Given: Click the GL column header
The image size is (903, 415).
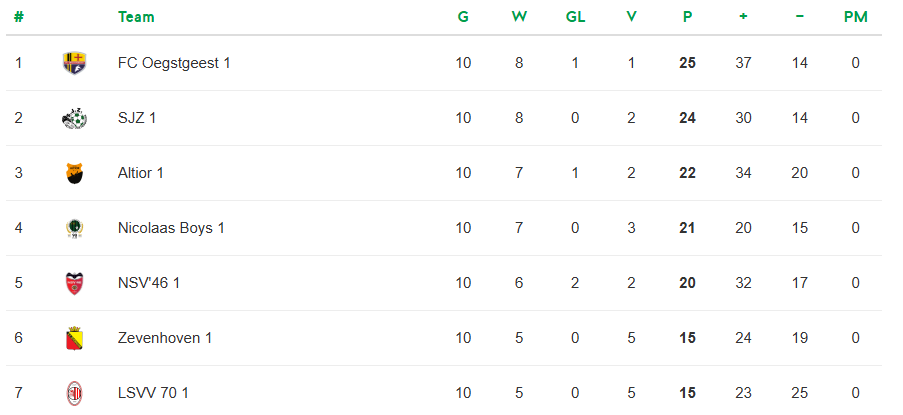Looking at the screenshot, I should point(575,17).
